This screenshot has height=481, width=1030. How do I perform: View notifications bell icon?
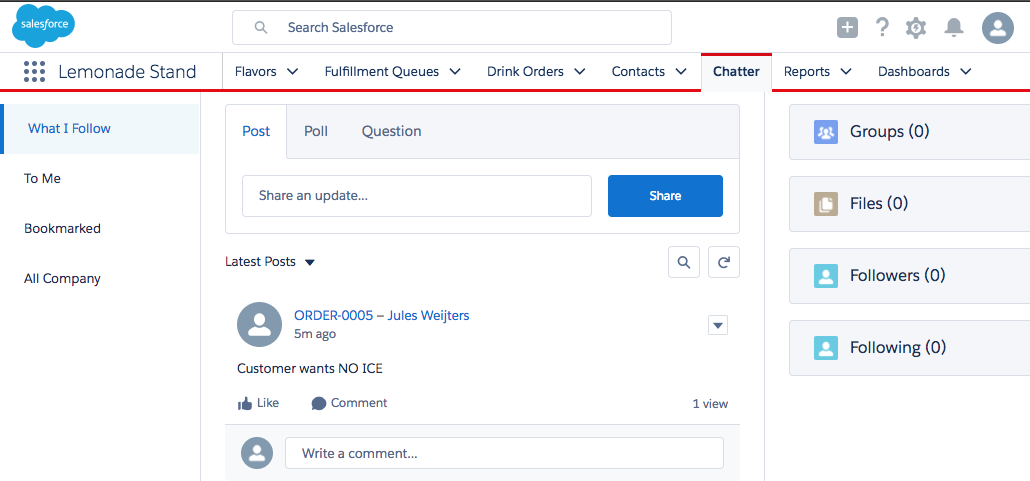954,28
